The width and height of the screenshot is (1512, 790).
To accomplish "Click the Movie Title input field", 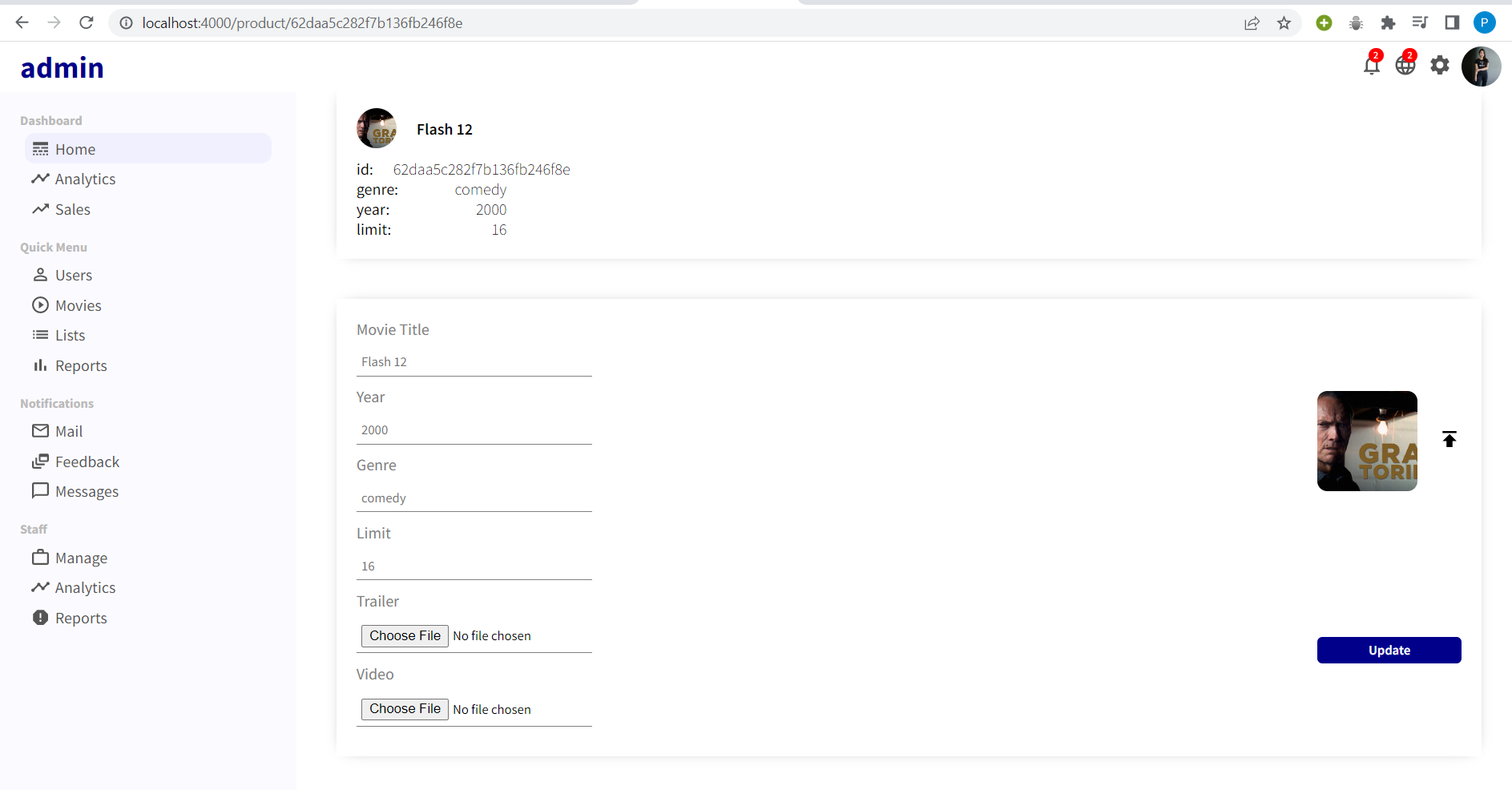I will (474, 361).
